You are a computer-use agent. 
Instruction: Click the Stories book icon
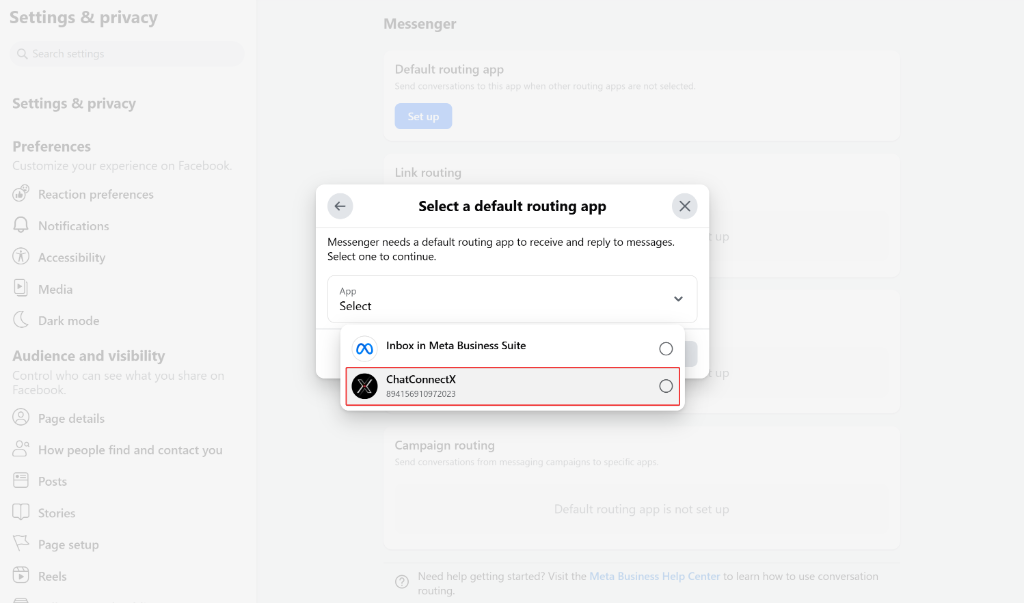(x=21, y=512)
